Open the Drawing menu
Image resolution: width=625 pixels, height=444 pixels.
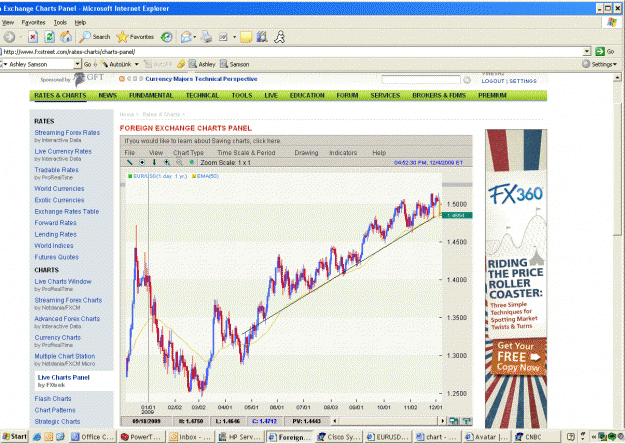tap(306, 153)
